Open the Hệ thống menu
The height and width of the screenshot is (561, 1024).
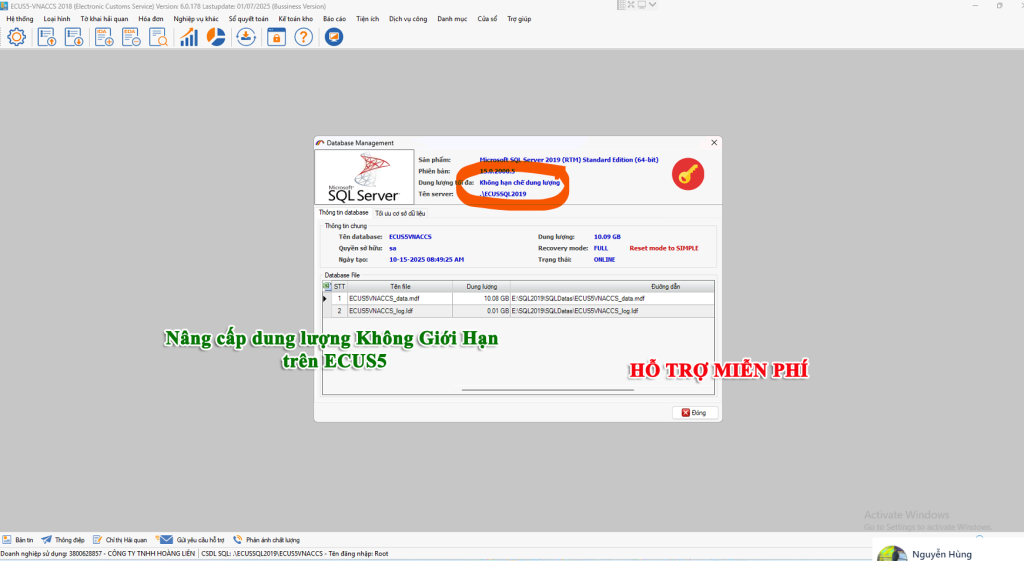tap(19, 19)
